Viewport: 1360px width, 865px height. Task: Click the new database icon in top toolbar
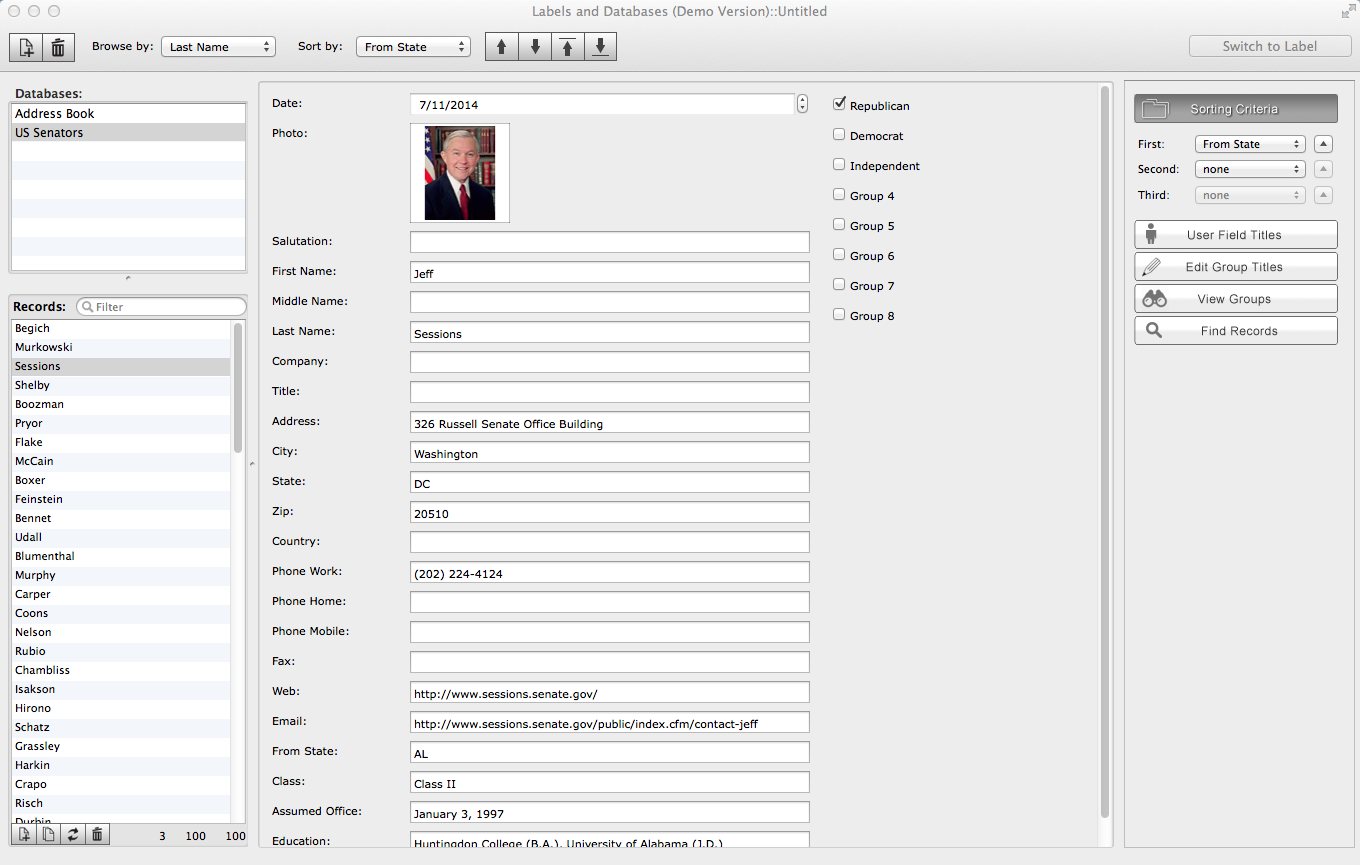click(27, 47)
